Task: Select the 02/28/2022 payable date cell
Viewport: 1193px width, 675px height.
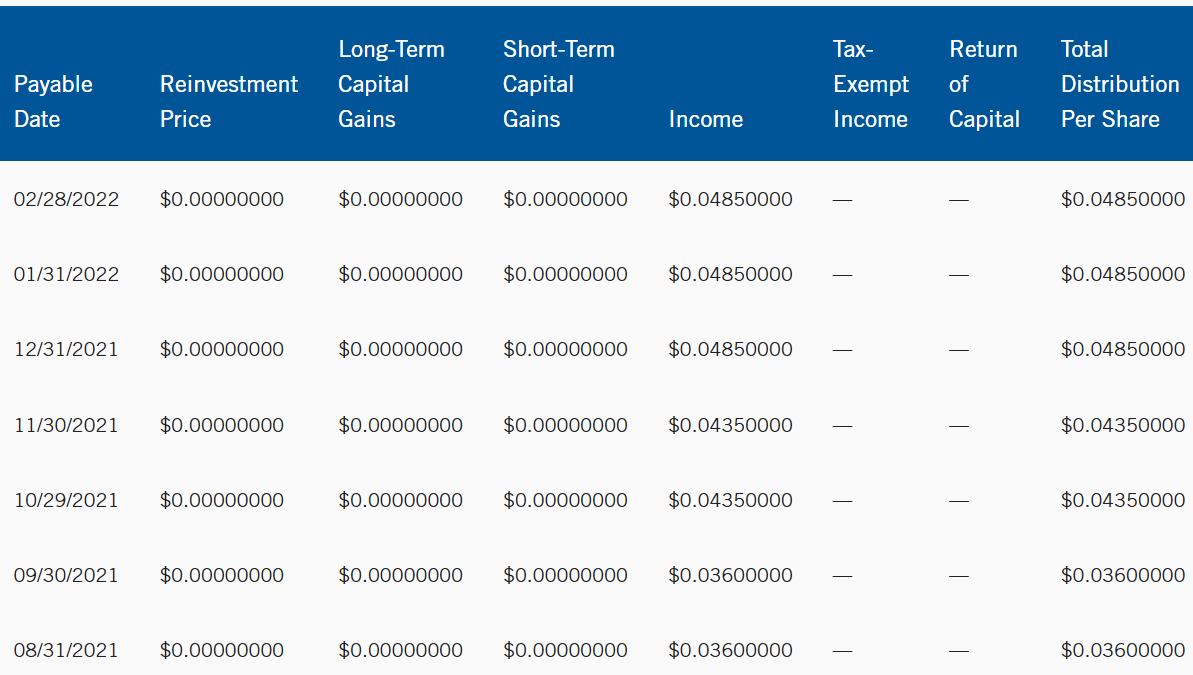Action: pos(66,199)
